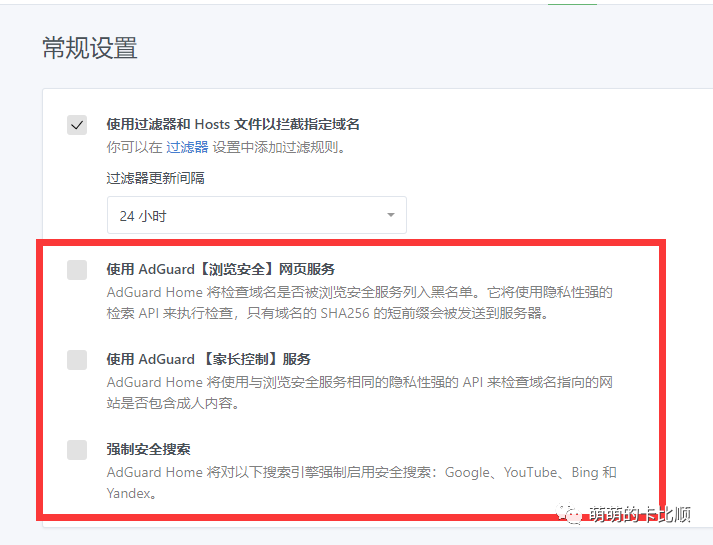Click the 使用过滤器和 Hosts 文件以拦截指定域名 label
713x545 pixels.
[233, 124]
